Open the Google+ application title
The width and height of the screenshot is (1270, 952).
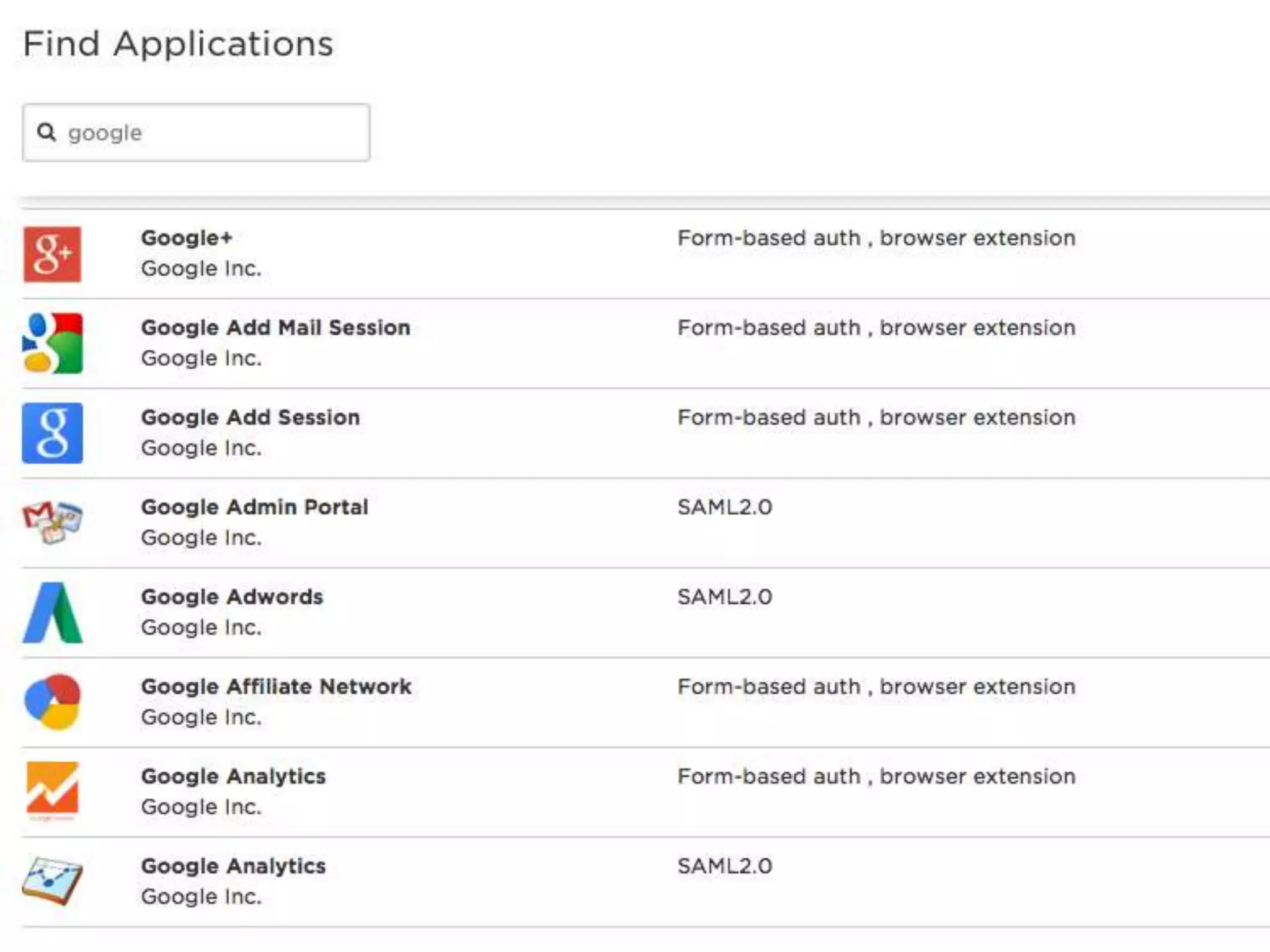pyautogui.click(x=186, y=238)
